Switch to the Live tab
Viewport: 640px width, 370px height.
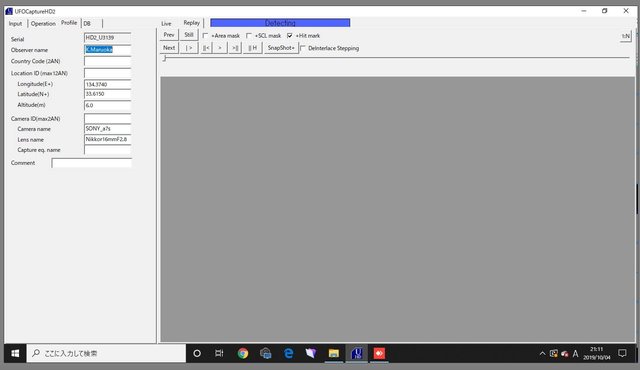(x=166, y=24)
